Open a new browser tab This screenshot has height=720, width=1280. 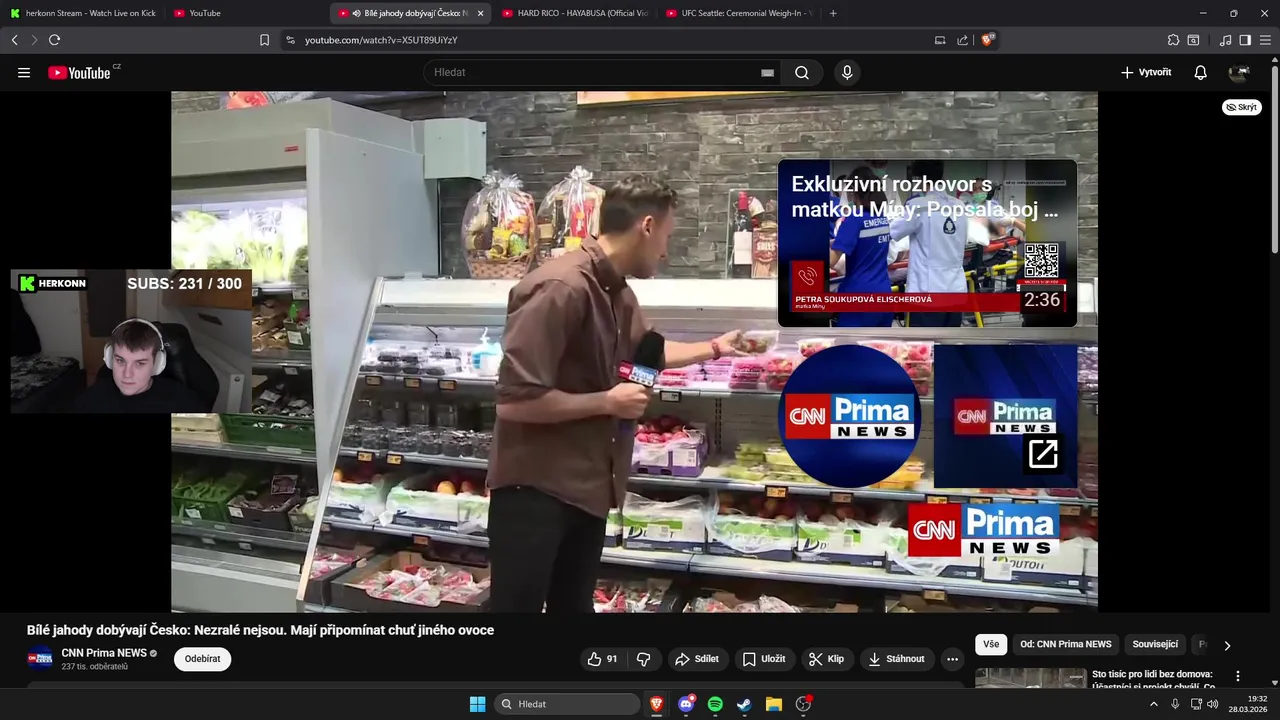[x=833, y=13]
